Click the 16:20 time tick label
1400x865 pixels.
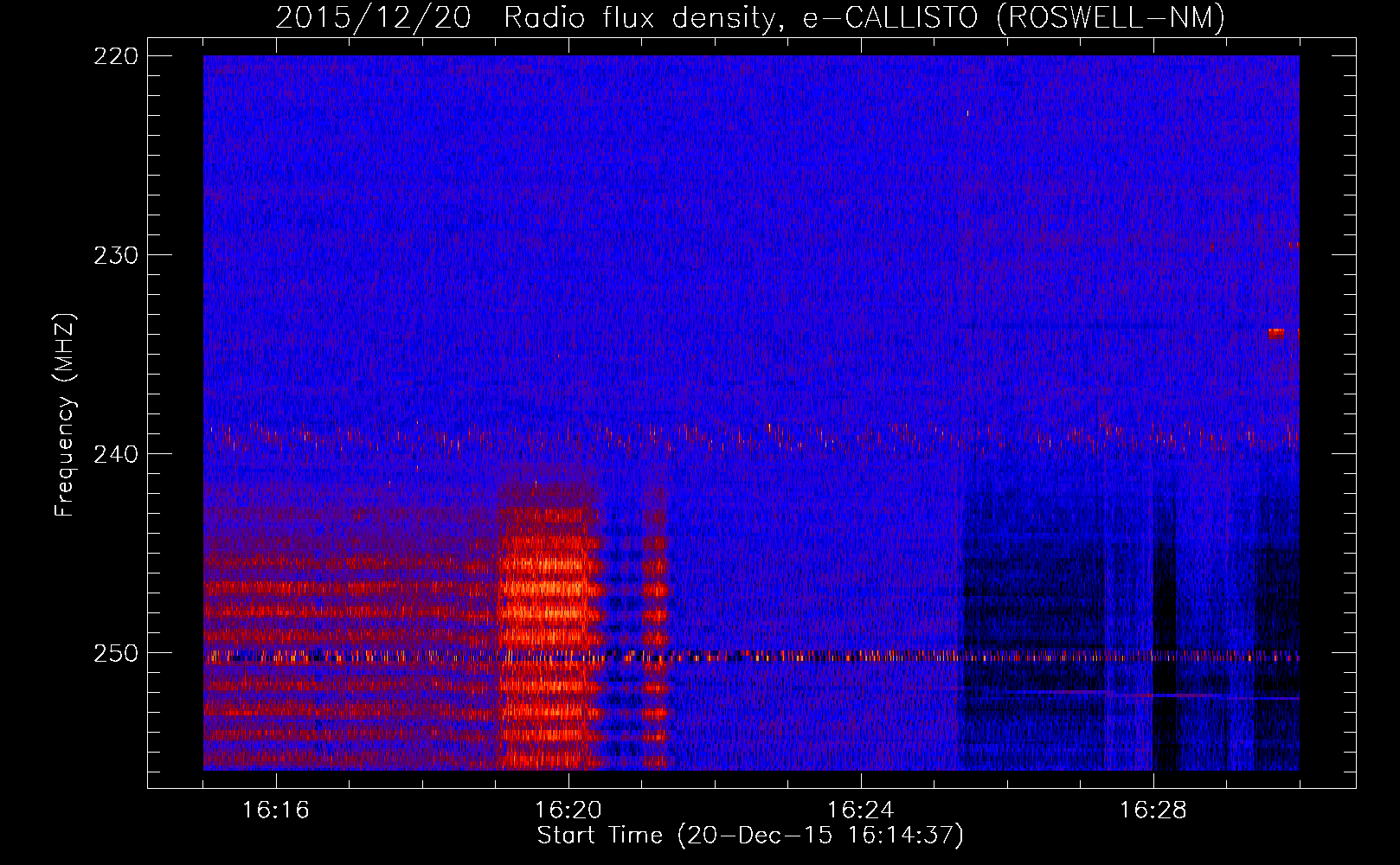[x=568, y=811]
